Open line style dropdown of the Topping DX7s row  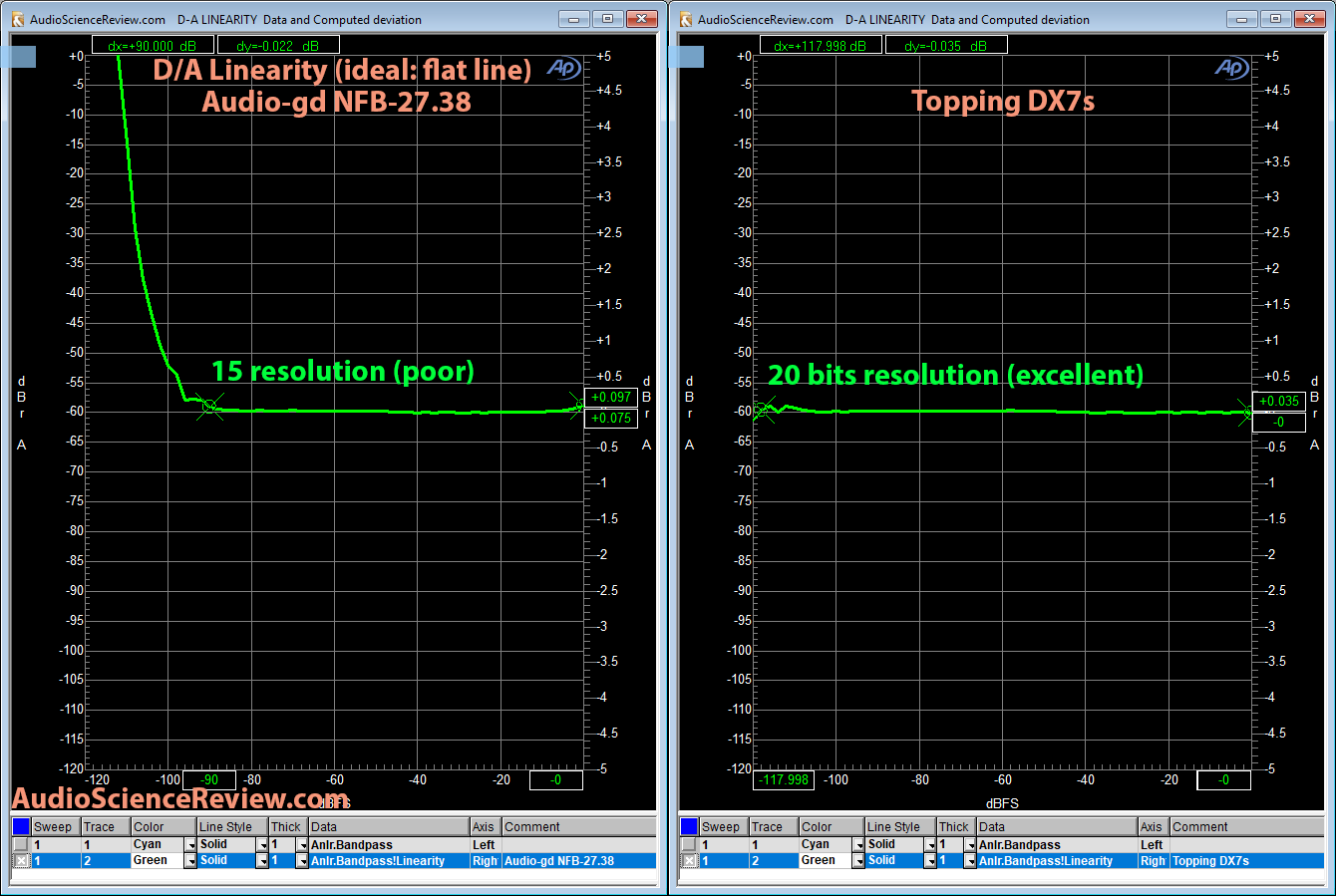pos(930,861)
